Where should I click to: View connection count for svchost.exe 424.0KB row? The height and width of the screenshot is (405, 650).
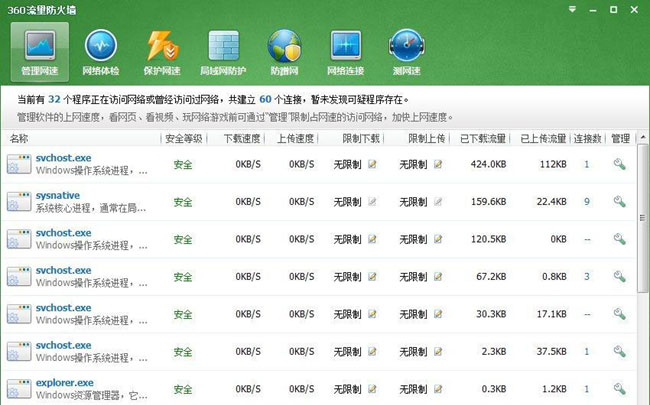point(587,164)
